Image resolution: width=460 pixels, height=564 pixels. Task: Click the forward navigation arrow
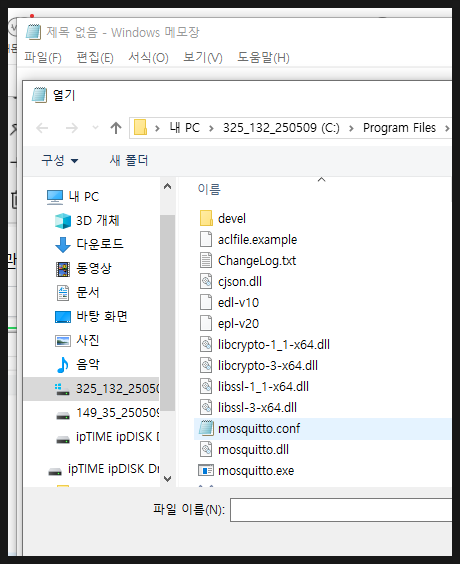(72, 128)
